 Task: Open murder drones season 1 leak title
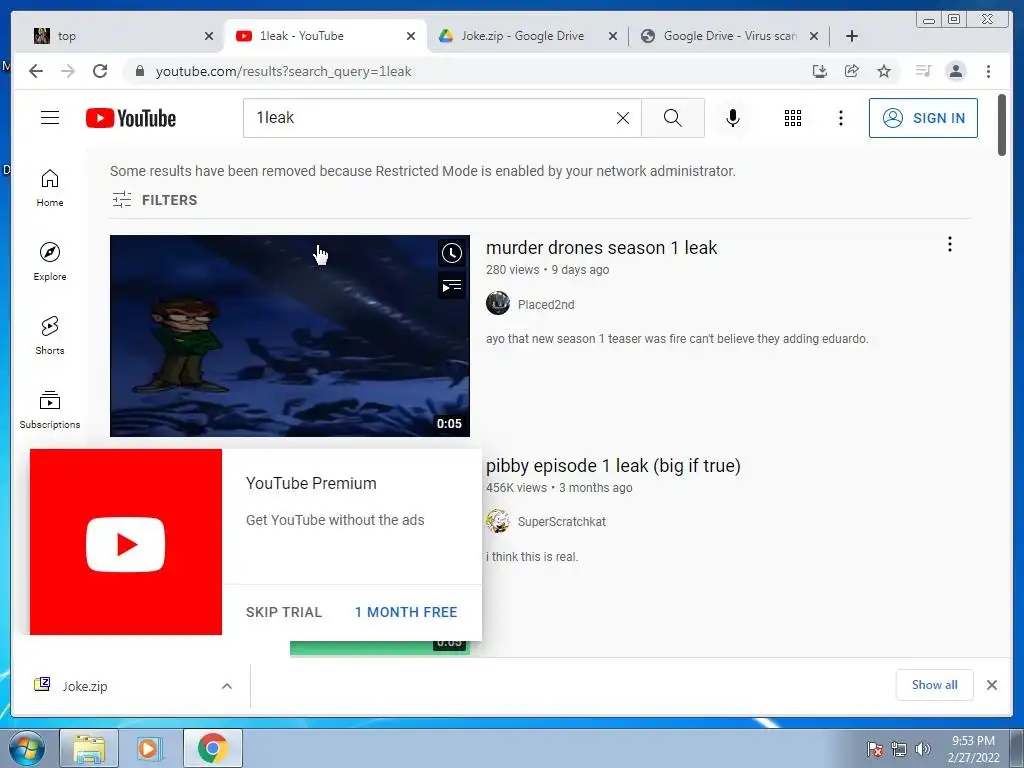click(x=601, y=248)
